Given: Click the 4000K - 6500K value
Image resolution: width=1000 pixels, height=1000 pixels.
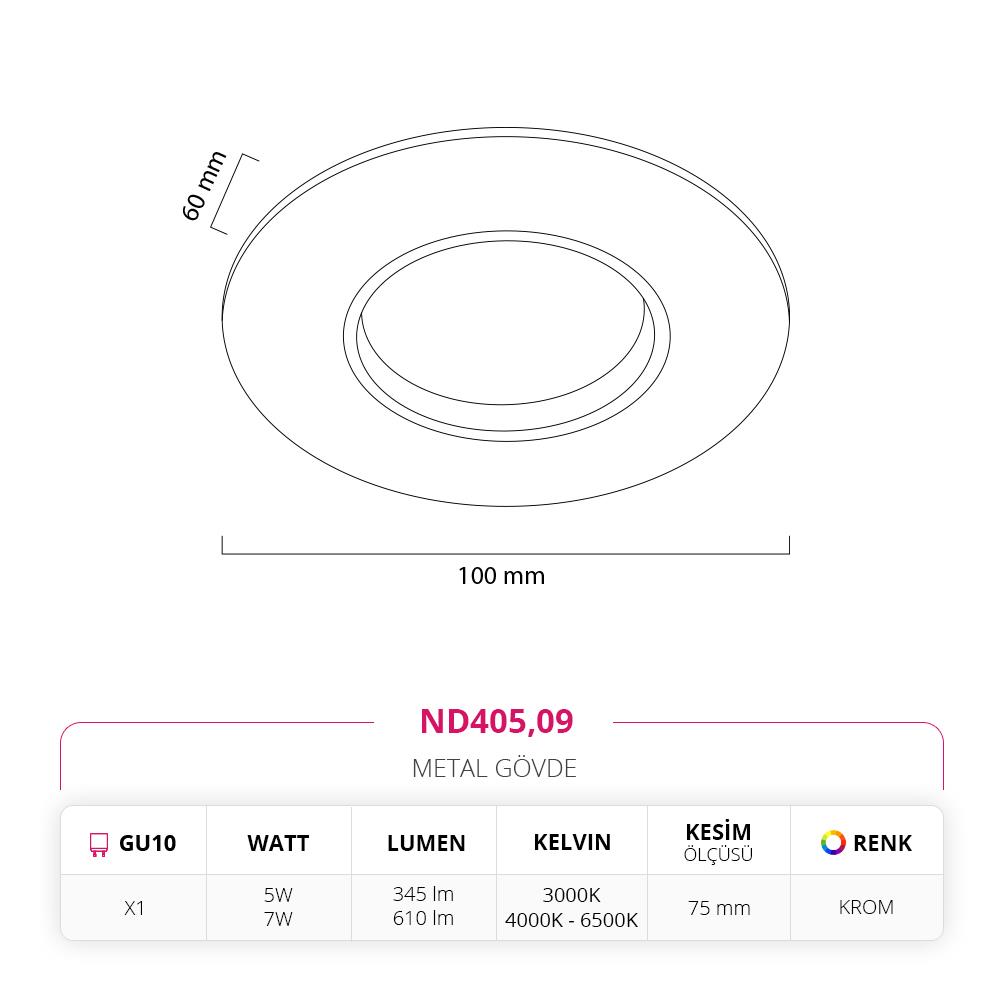Looking at the screenshot, I should coord(571,920).
